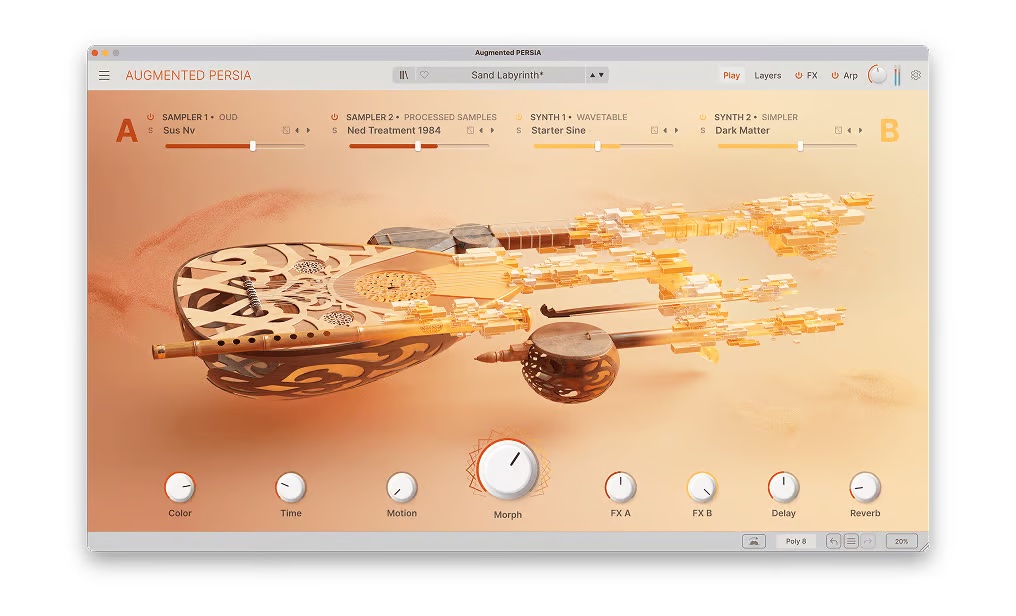Toggle Sampler 1 power button

pos(151,117)
